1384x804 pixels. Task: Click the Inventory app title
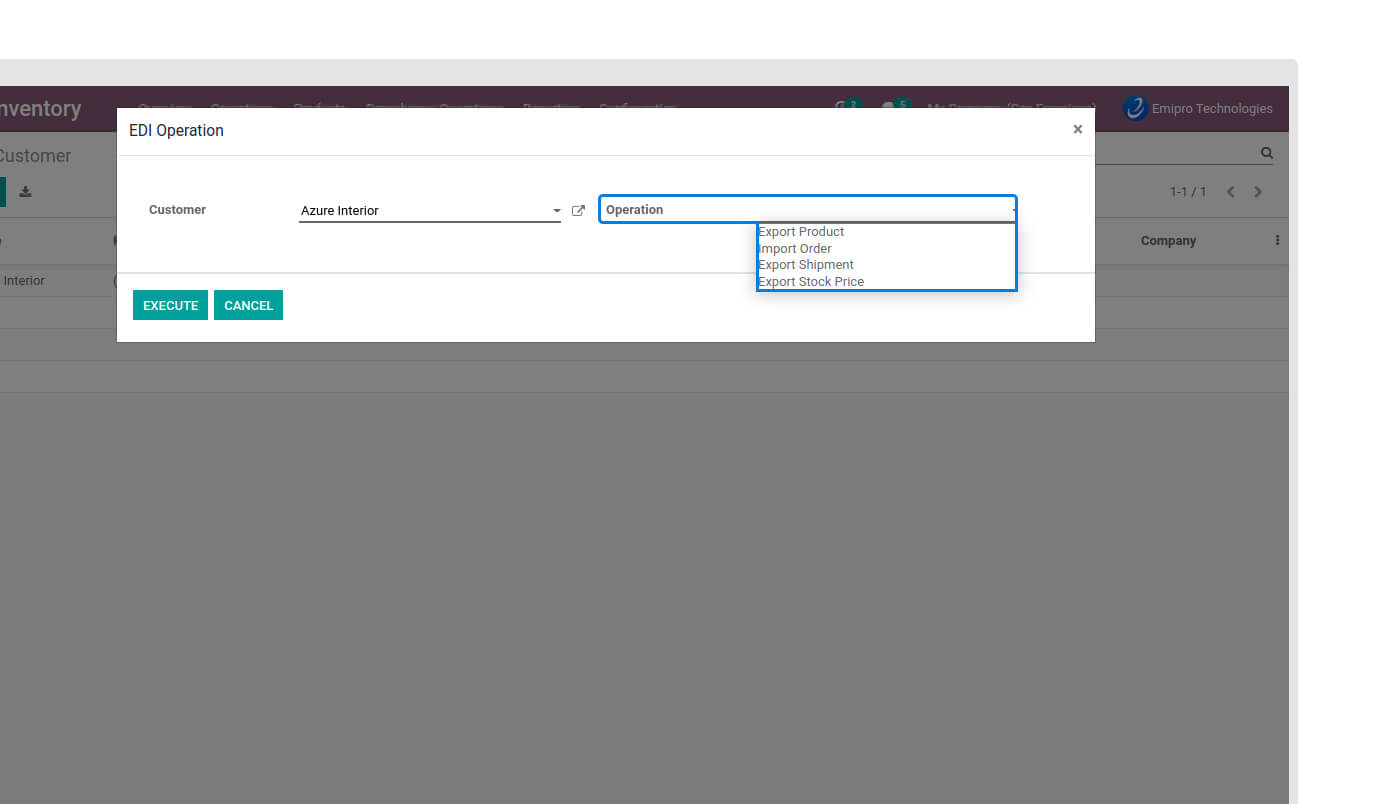click(x=40, y=109)
